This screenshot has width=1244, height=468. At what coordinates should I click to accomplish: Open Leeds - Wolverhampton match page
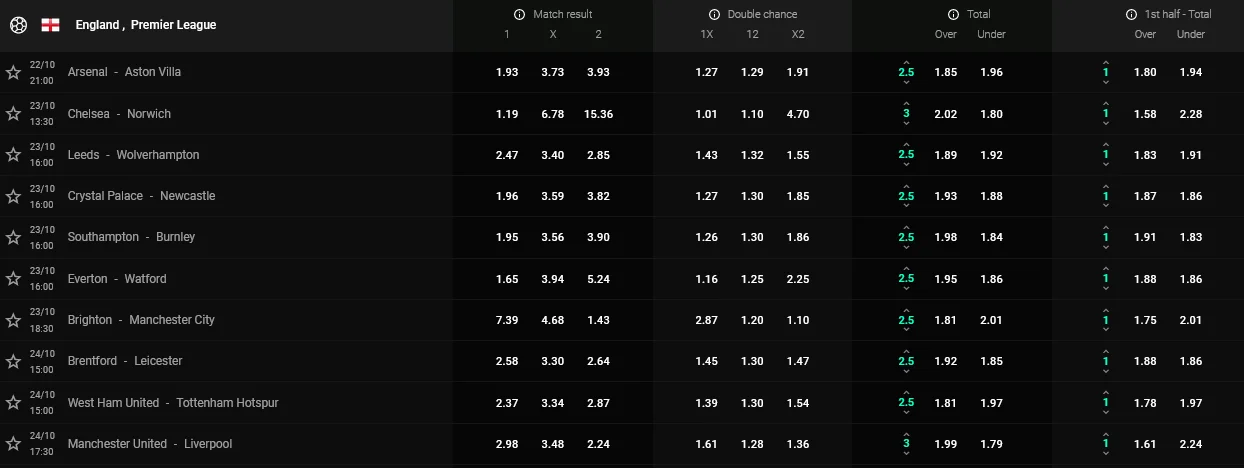point(134,155)
